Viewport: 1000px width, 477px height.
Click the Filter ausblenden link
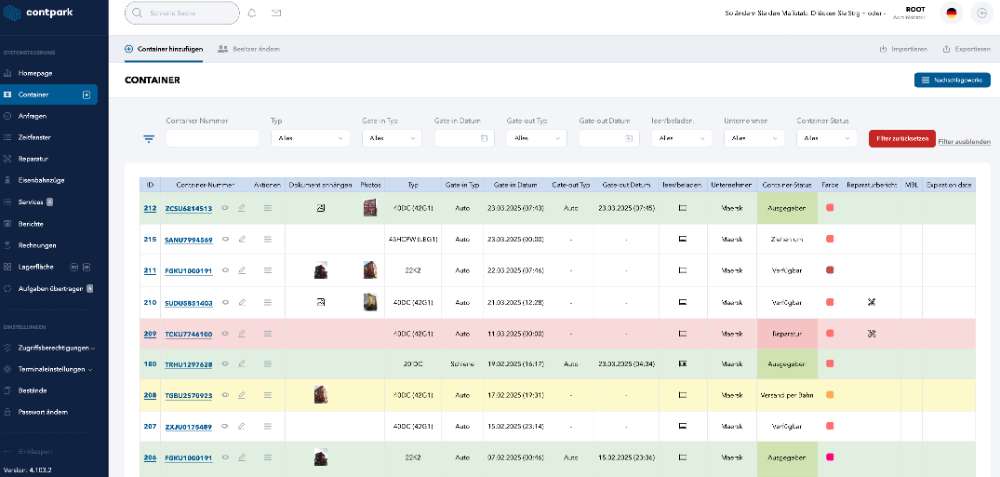(x=964, y=142)
